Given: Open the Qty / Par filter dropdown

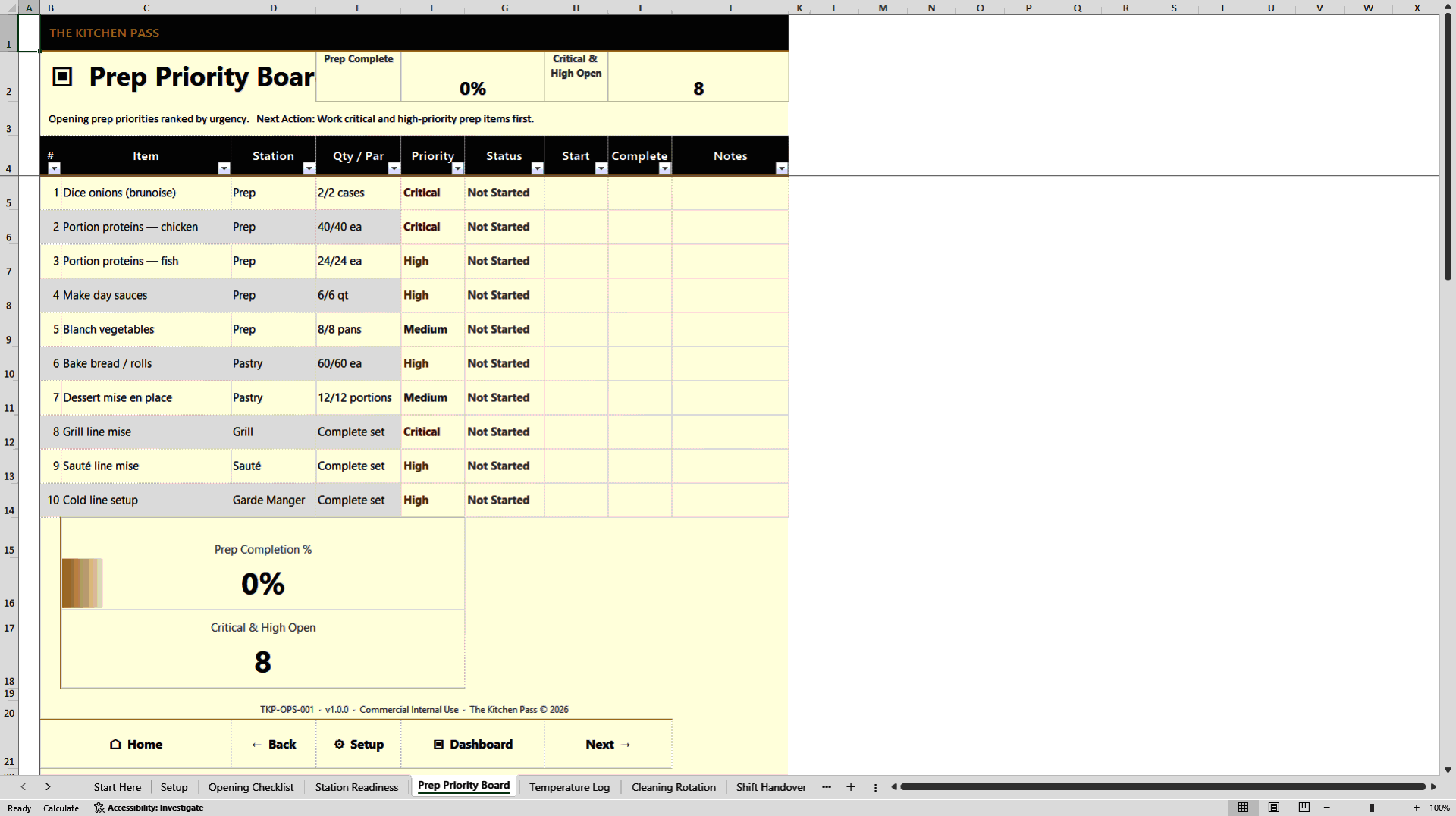Looking at the screenshot, I should tap(394, 168).
